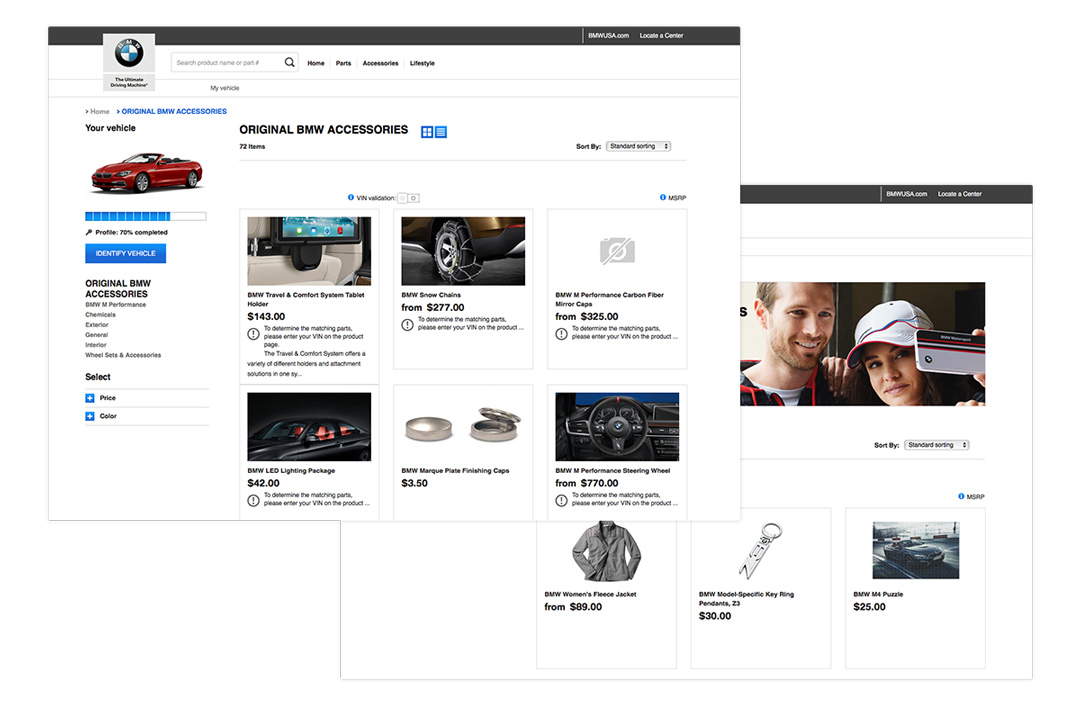Screen dimensions: 1080x720
Task: Click the warning icon in Steering Wheel card
Action: pos(561,501)
